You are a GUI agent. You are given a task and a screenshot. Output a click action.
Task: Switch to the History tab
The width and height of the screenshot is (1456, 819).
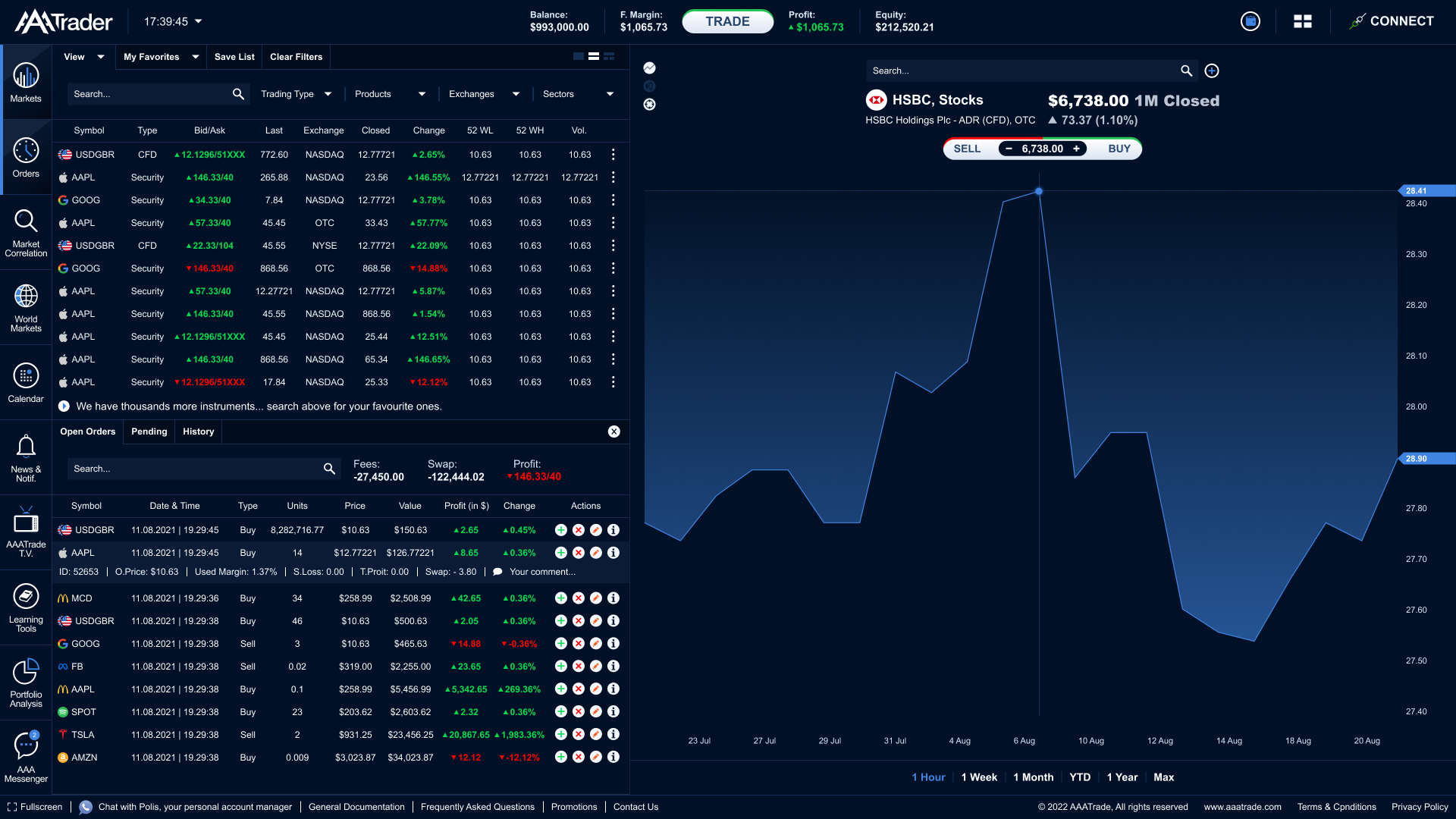tap(199, 431)
